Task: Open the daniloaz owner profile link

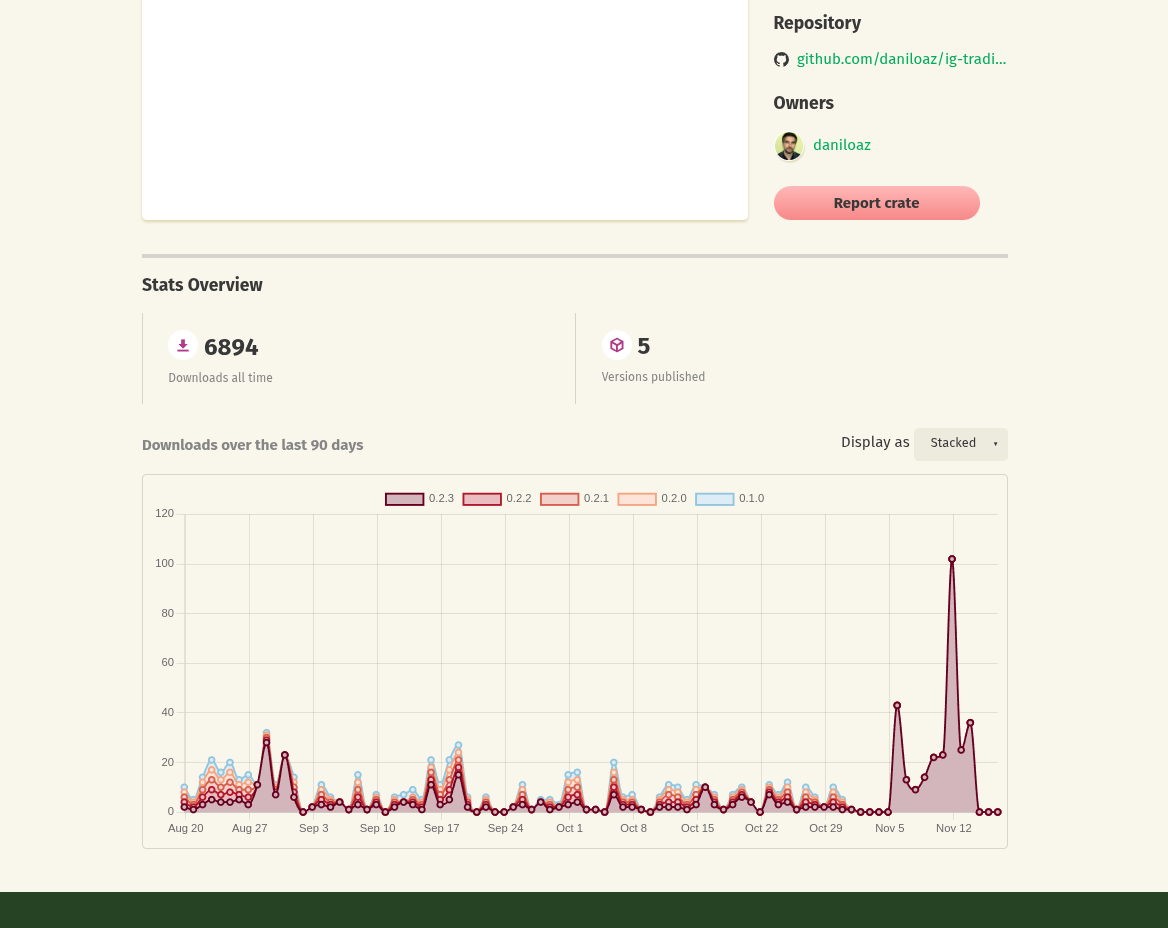Action: 841,145
